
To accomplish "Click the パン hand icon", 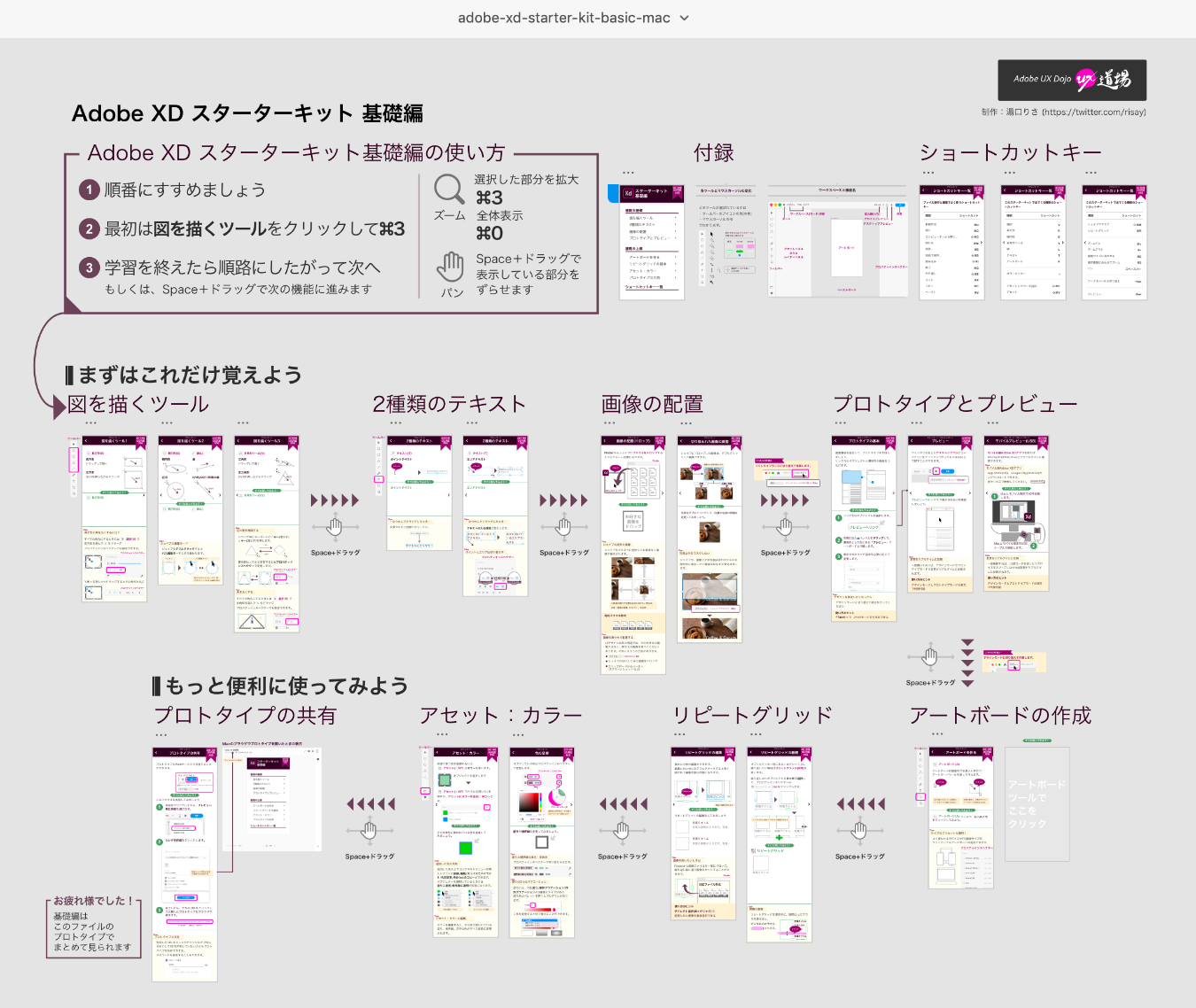I will point(451,267).
